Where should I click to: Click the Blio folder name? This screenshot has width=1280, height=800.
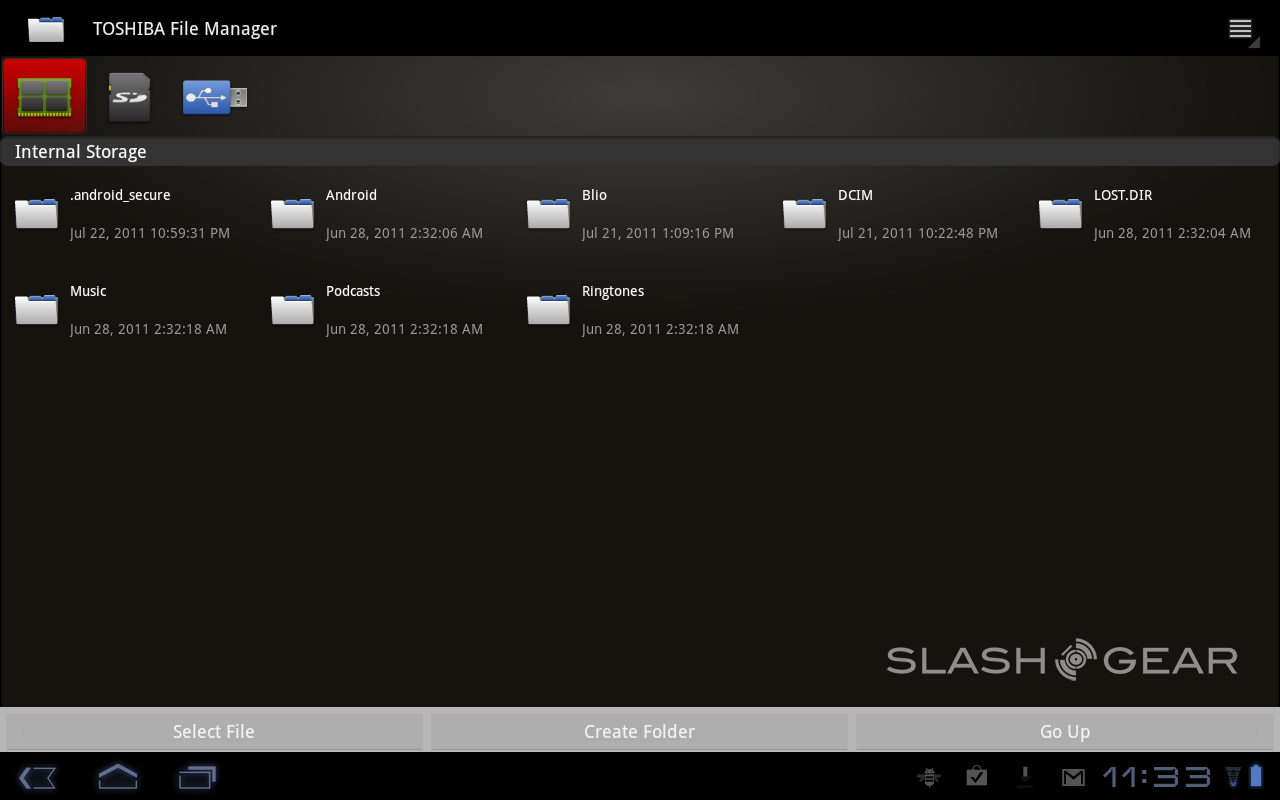pos(594,195)
